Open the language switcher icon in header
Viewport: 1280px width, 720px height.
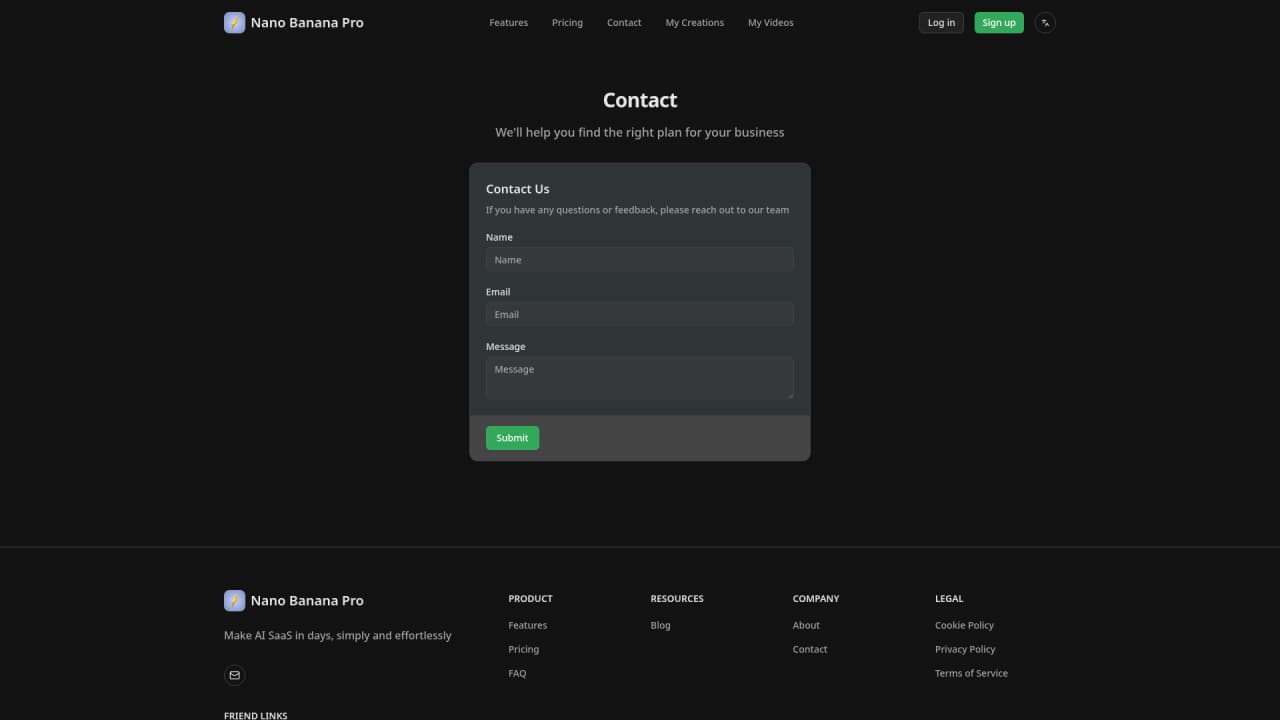1045,22
